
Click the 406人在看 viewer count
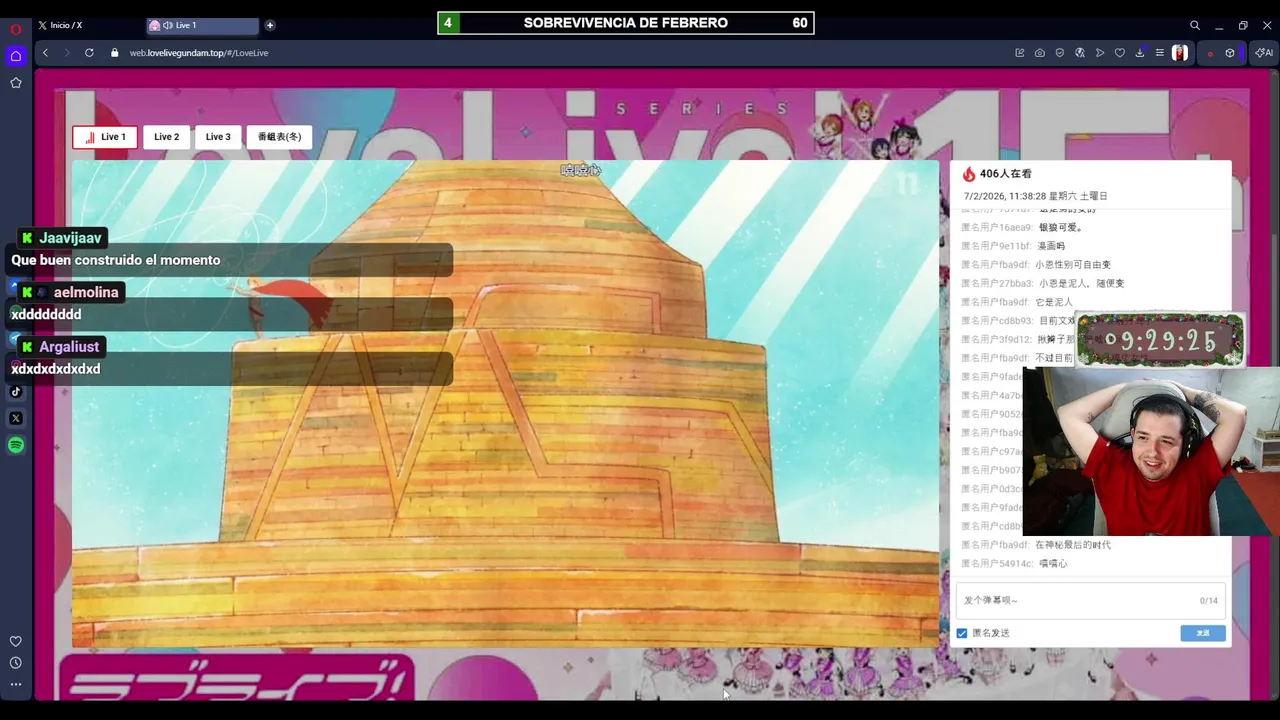1005,174
